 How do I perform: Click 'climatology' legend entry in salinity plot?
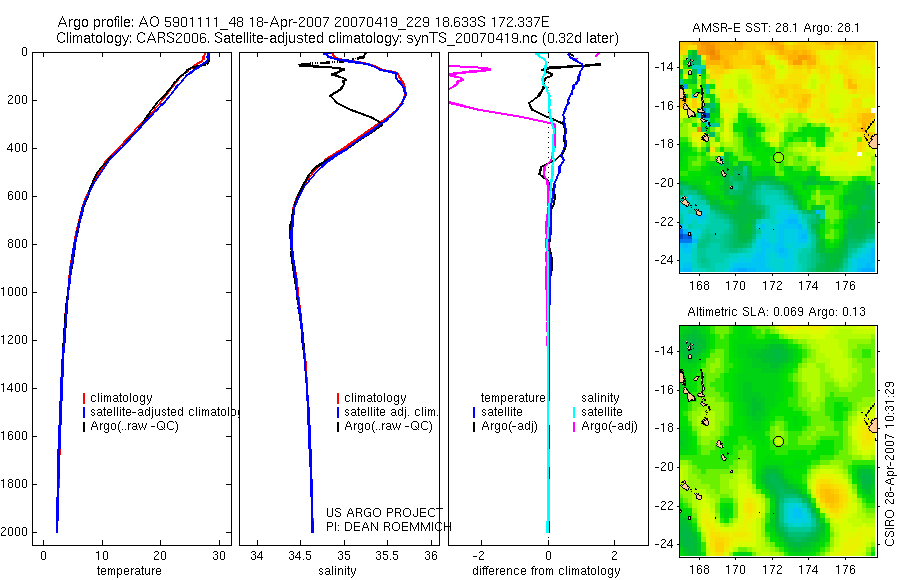point(375,398)
